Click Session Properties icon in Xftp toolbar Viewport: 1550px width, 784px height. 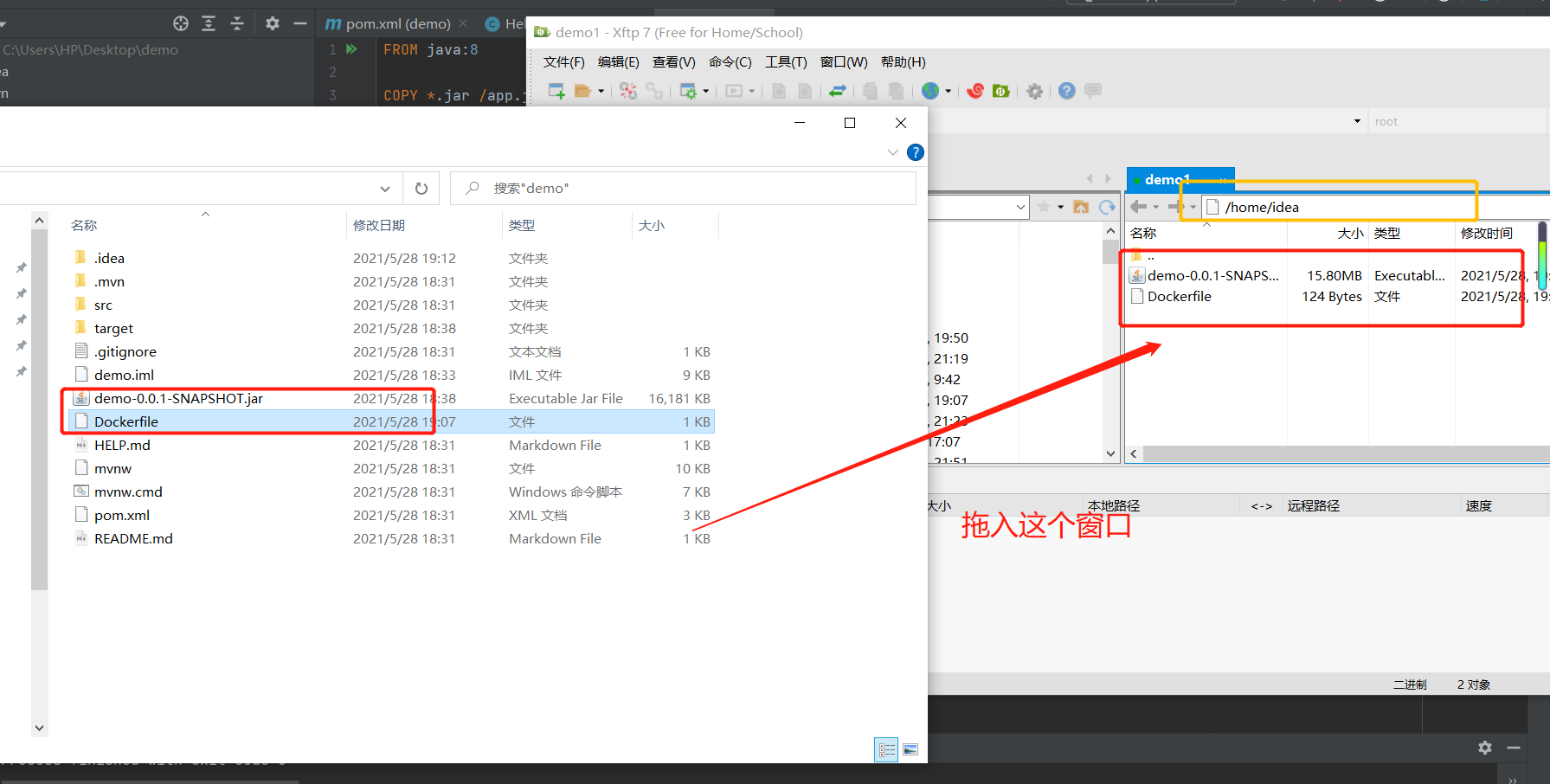pyautogui.click(x=689, y=91)
